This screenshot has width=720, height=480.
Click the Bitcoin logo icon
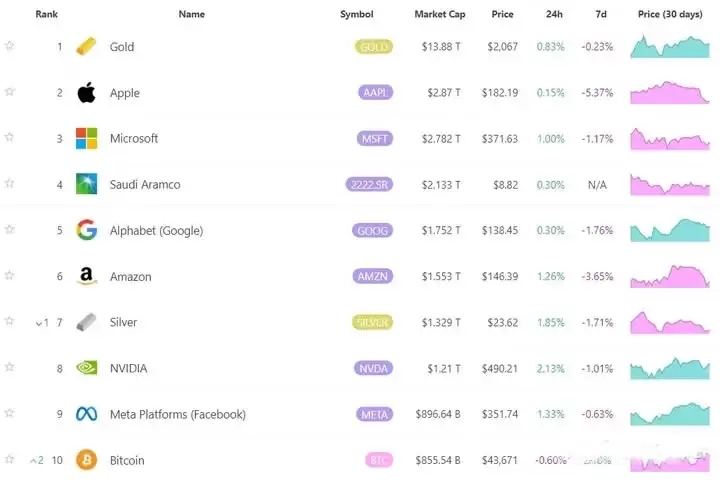(x=87, y=460)
